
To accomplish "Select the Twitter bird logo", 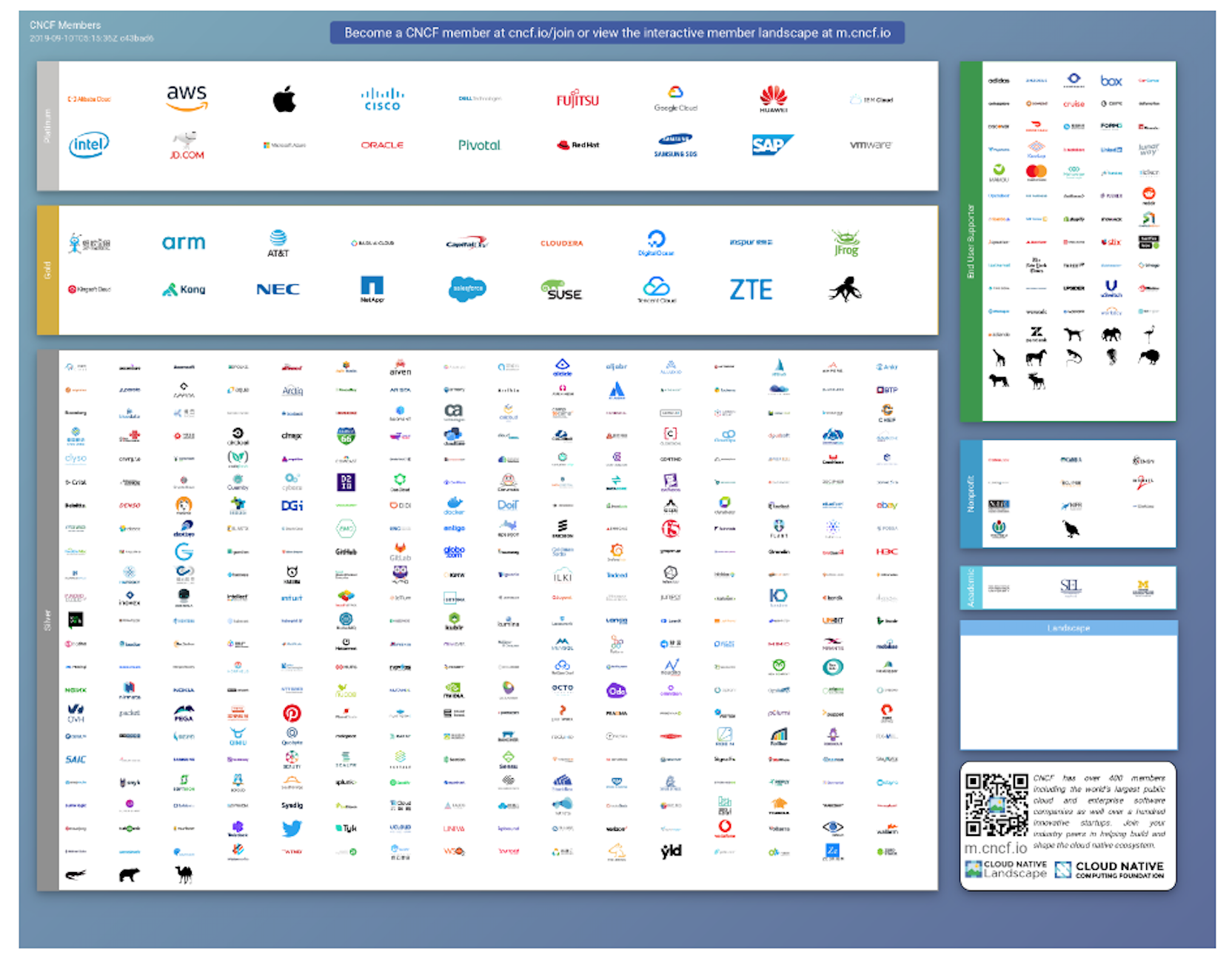I will tap(292, 828).
